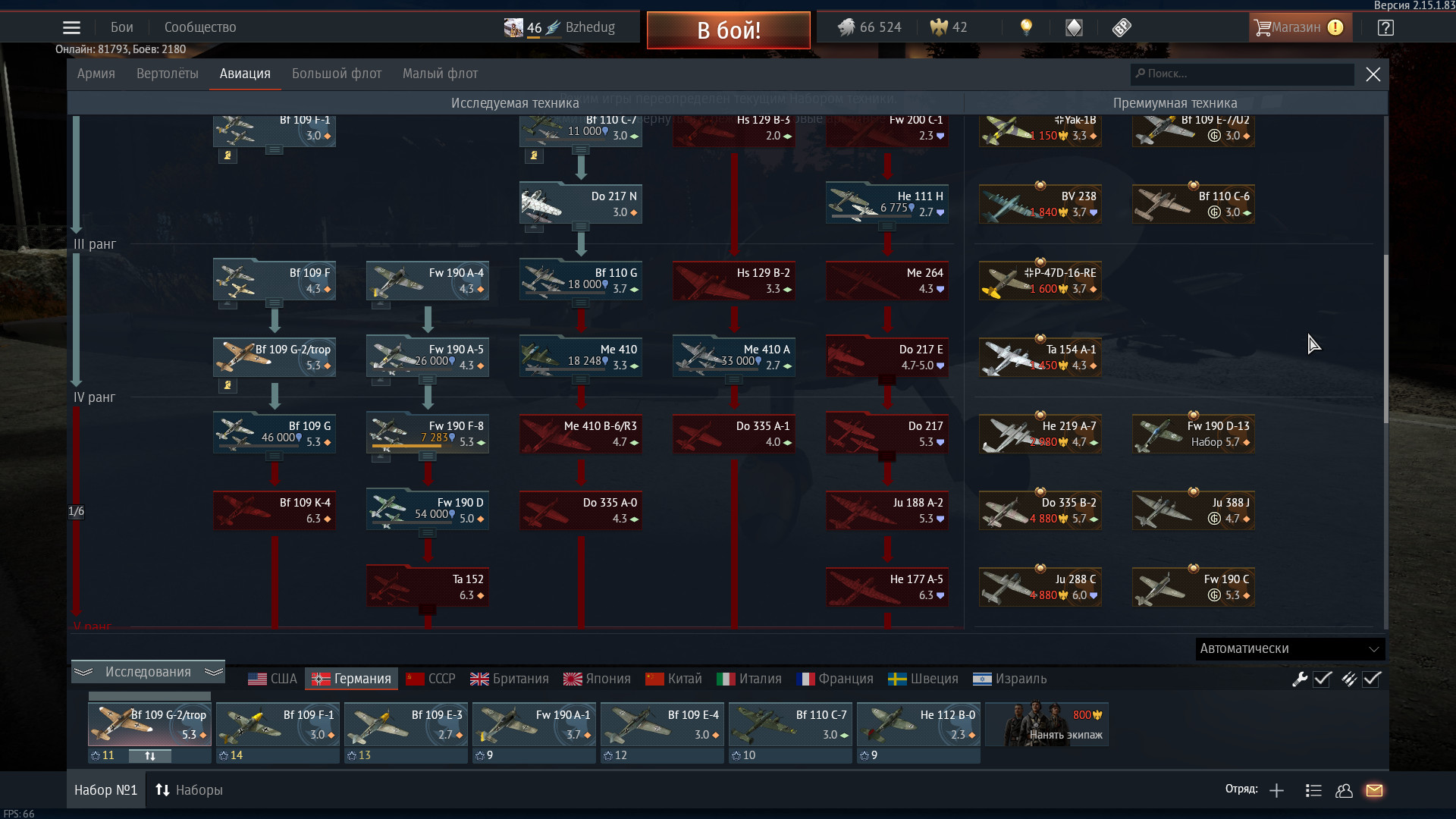The width and height of the screenshot is (1456, 819).
Task: Select the Me 410 A aircraft card
Action: 734,356
